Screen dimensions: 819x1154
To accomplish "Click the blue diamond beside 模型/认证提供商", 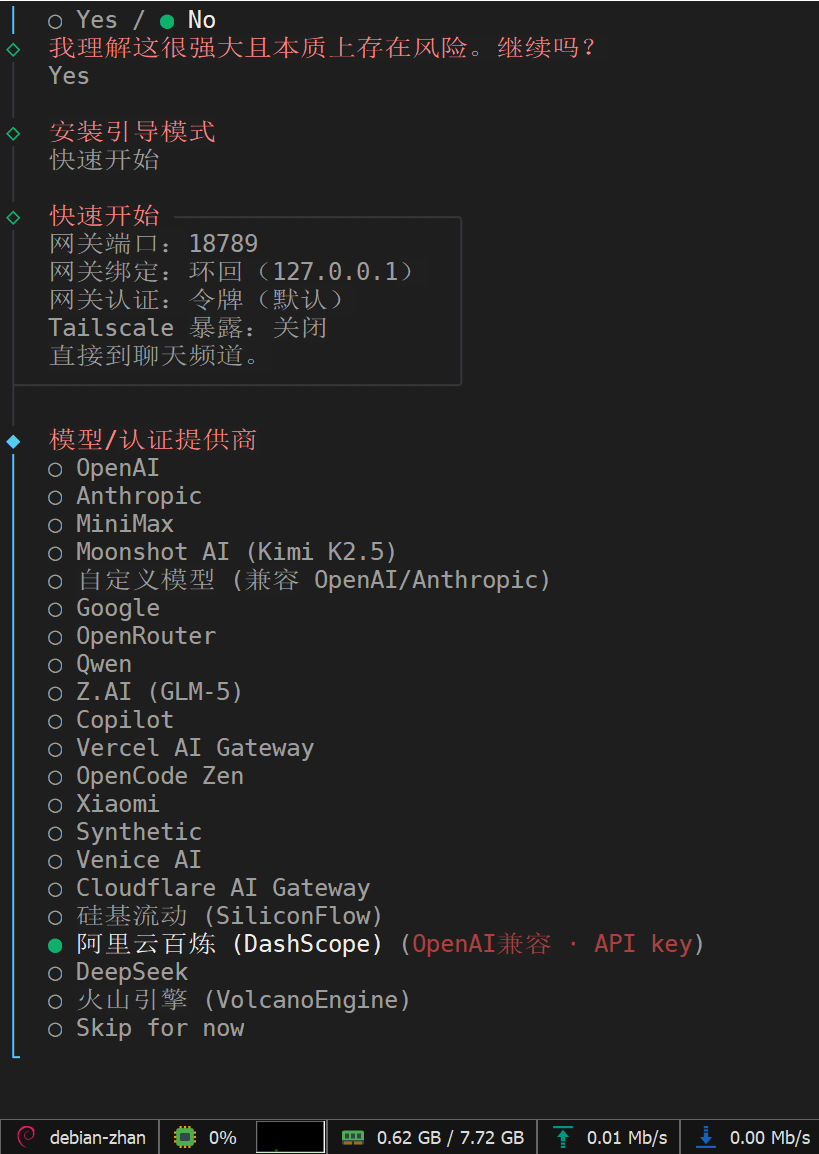I will pos(13,440).
